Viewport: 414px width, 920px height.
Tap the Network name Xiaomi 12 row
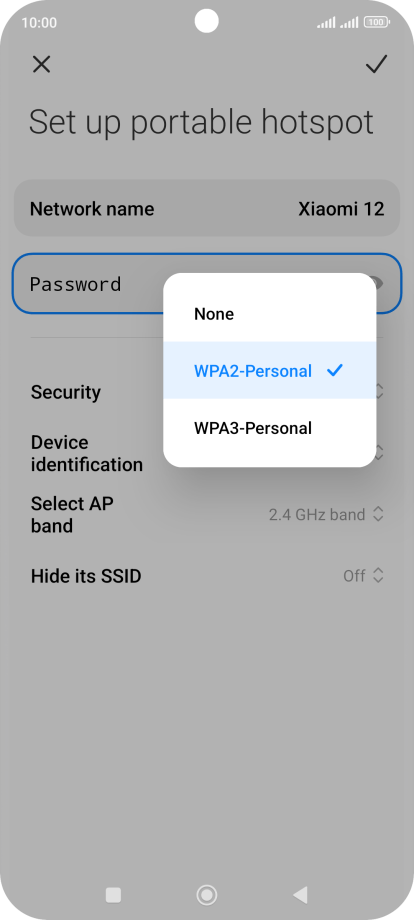pyautogui.click(x=207, y=208)
